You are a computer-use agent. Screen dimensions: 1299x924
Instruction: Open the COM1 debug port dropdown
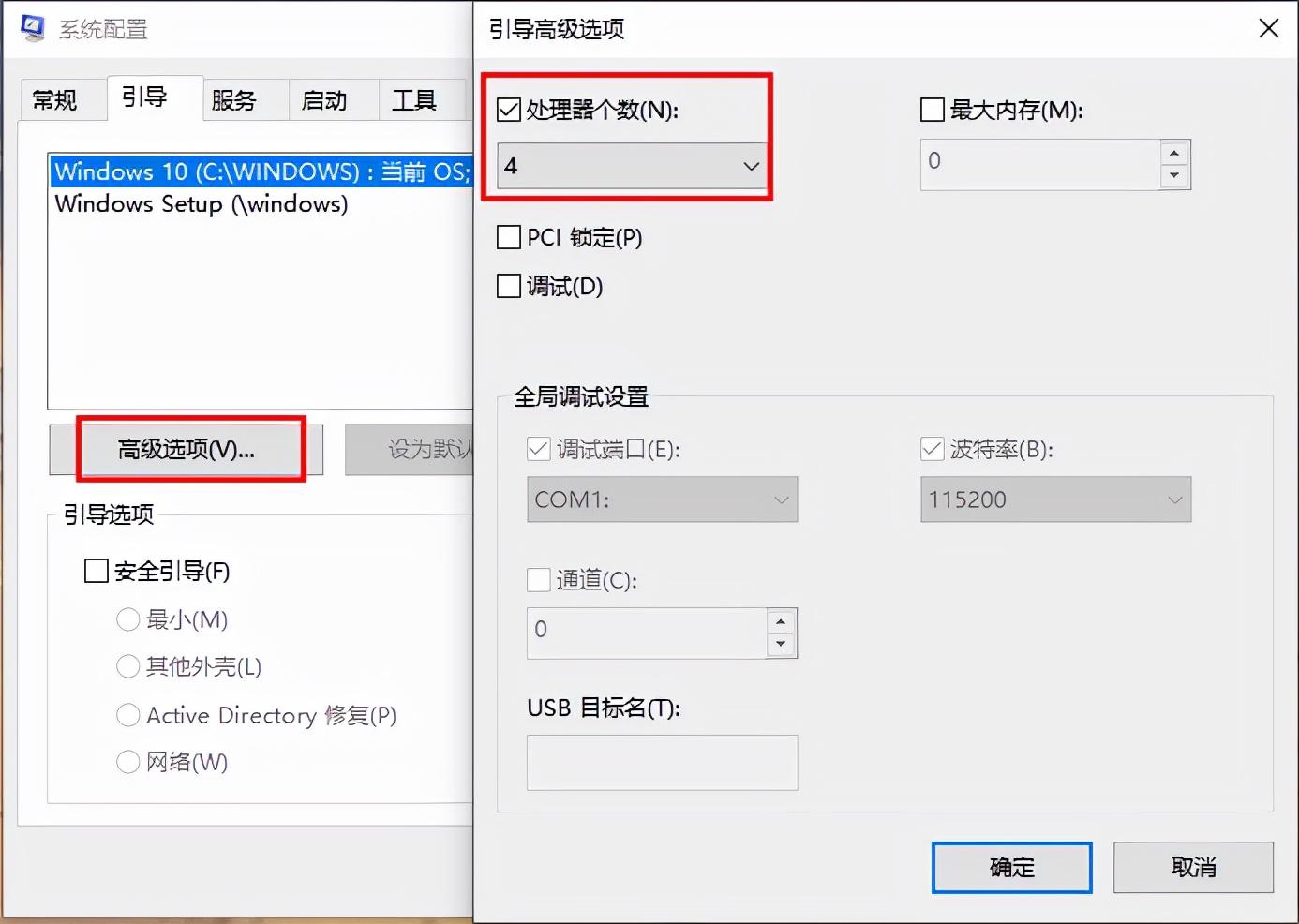click(x=662, y=499)
